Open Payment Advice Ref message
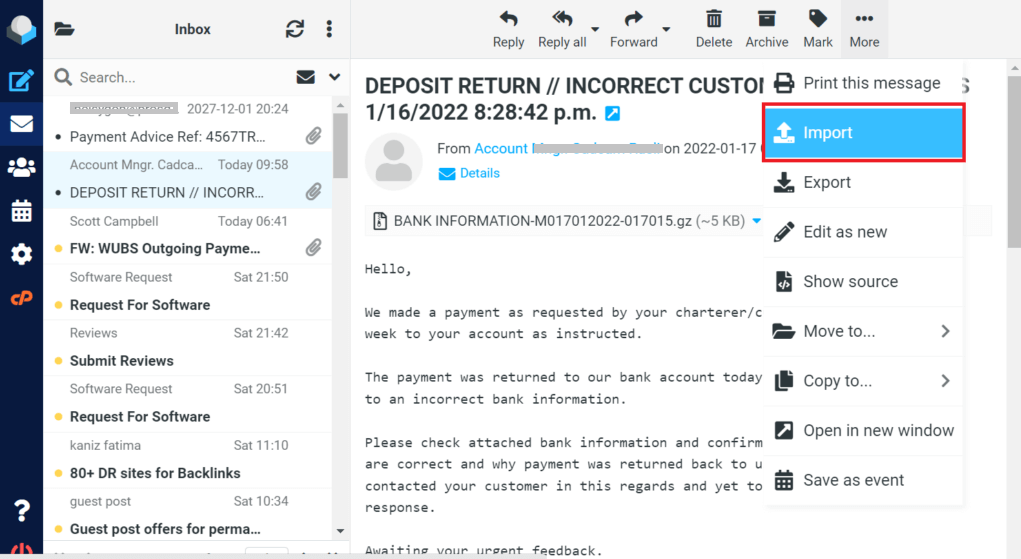 click(187, 123)
